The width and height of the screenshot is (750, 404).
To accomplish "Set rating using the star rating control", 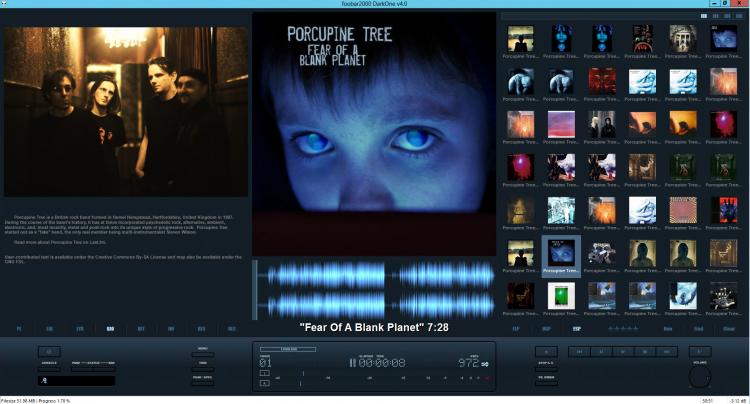I will (623, 329).
